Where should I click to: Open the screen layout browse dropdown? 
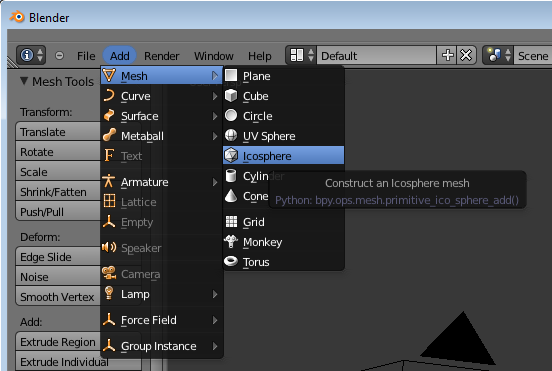pyautogui.click(x=301, y=55)
